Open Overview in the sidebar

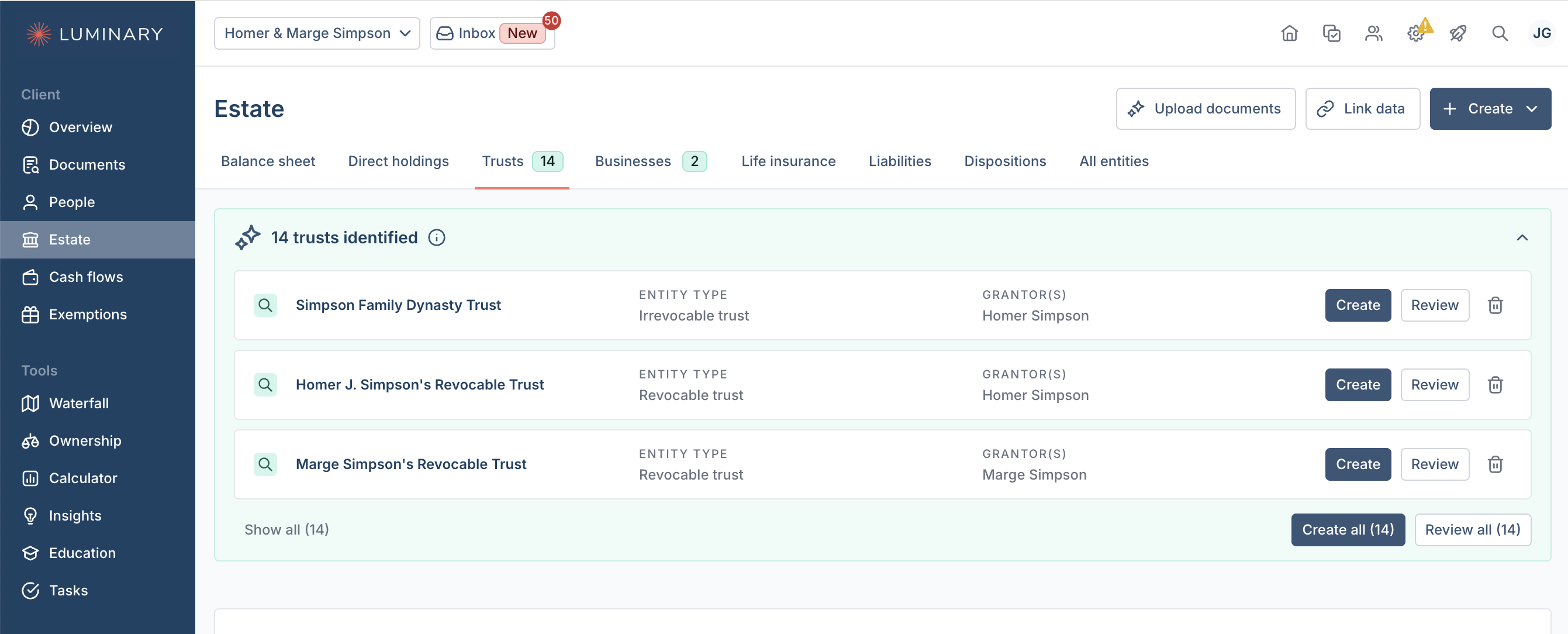click(x=98, y=128)
